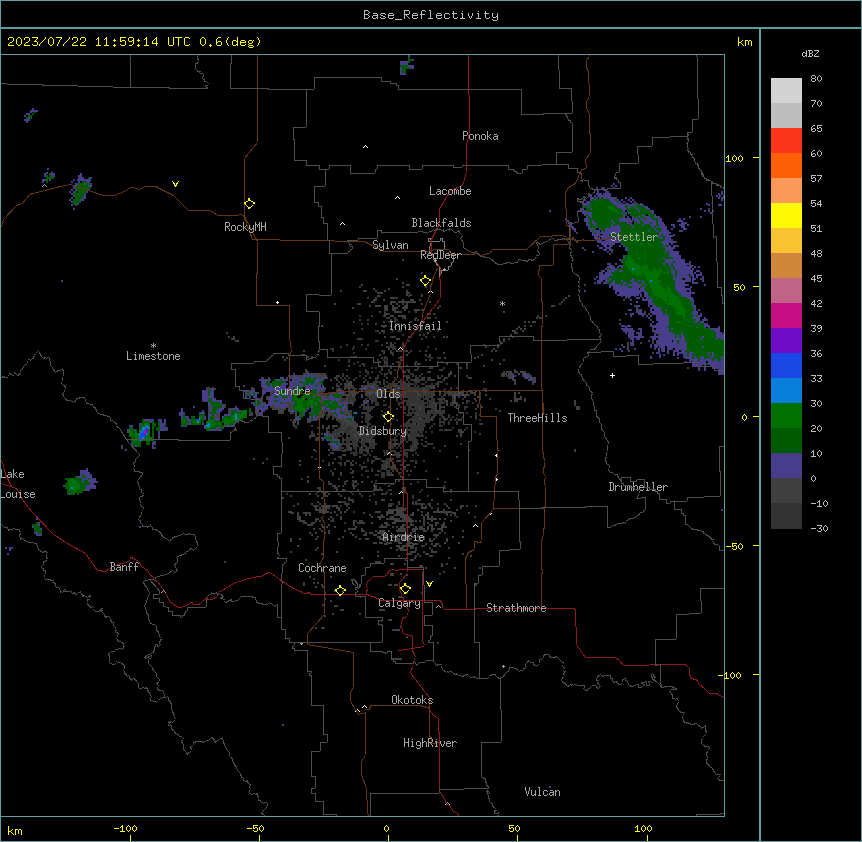Click the Banff label

(124, 567)
